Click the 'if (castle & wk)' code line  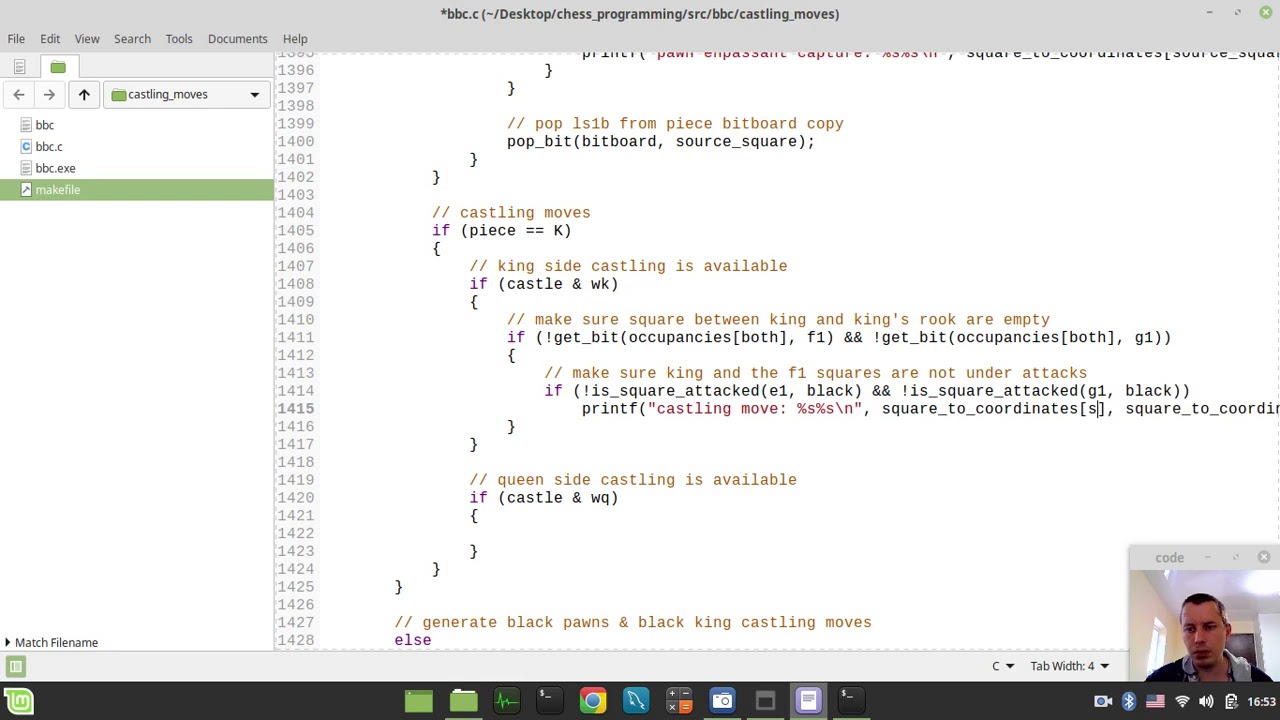[544, 284]
